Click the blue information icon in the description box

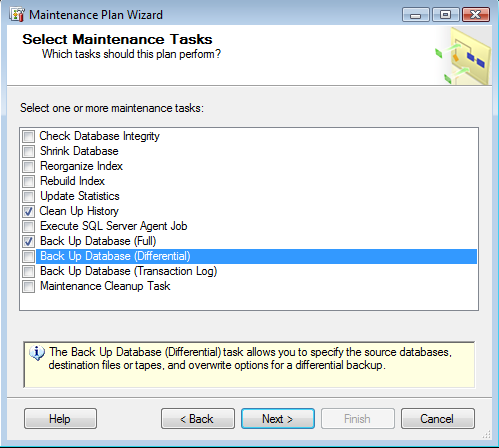pos(37,353)
